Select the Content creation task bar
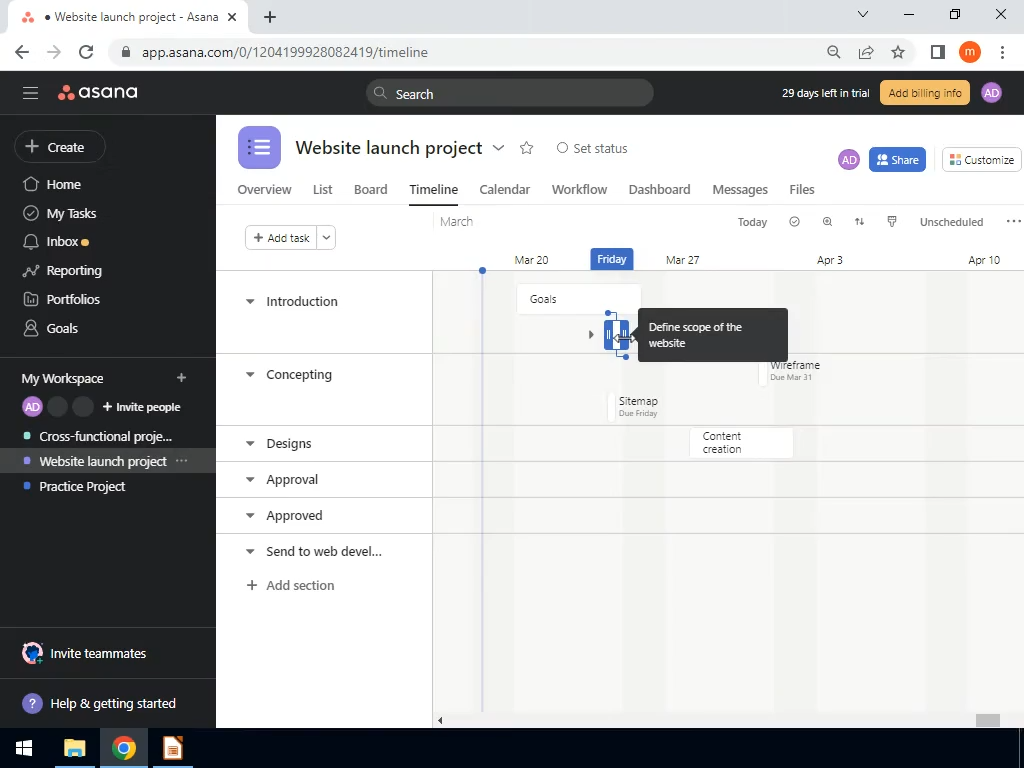Viewport: 1024px width, 768px height. 741,443
